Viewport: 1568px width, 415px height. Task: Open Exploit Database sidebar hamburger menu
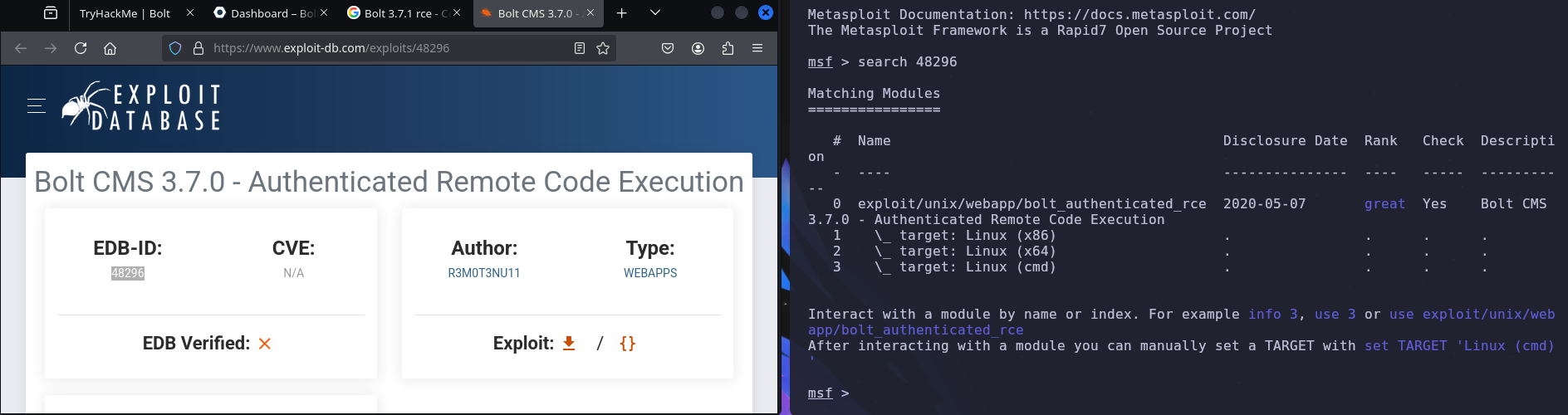37,105
